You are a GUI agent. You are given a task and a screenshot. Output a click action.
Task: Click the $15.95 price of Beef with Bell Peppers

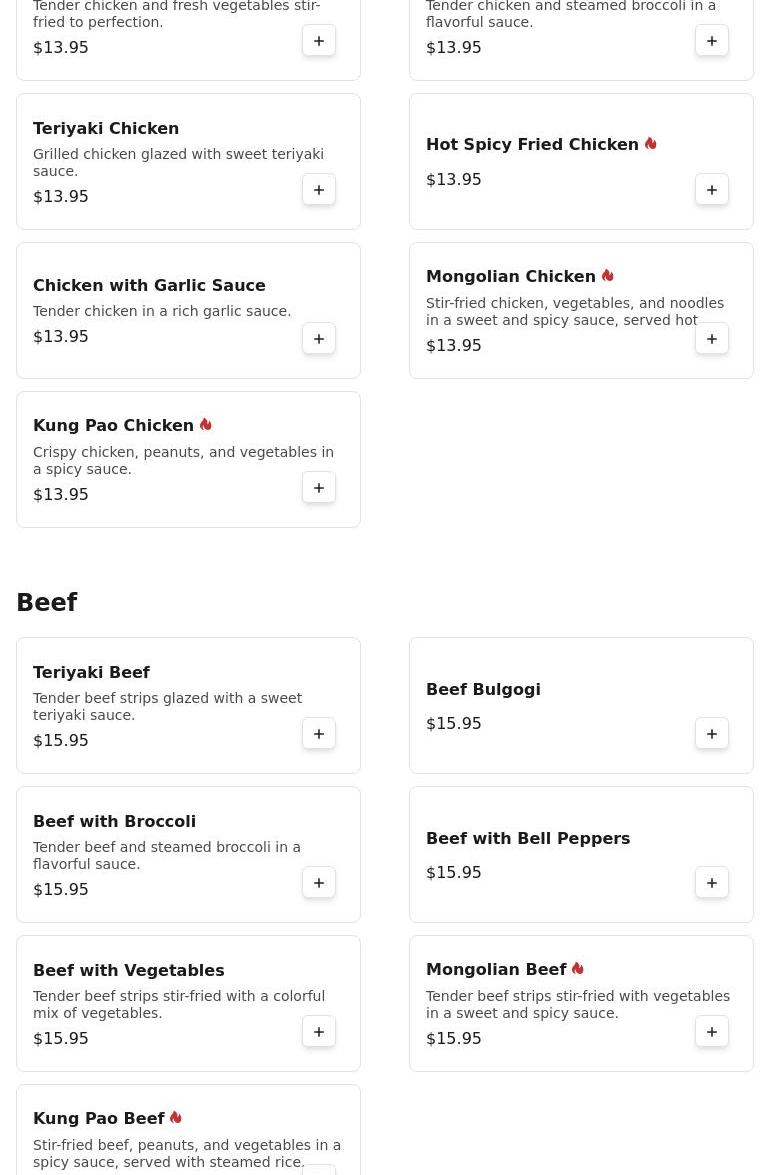(x=454, y=872)
